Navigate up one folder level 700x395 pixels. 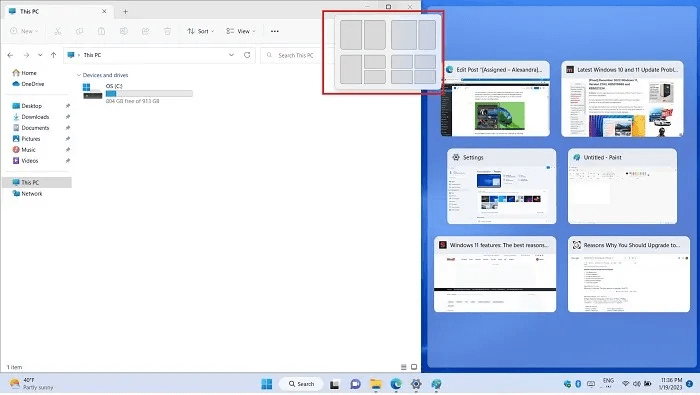click(x=54, y=55)
